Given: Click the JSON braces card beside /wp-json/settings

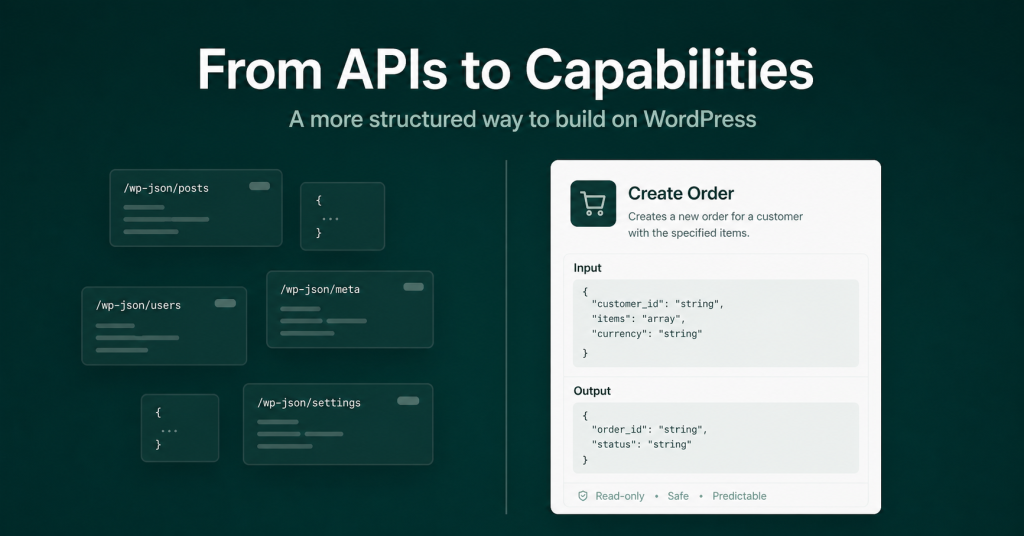Looking at the screenshot, I should click(x=180, y=428).
